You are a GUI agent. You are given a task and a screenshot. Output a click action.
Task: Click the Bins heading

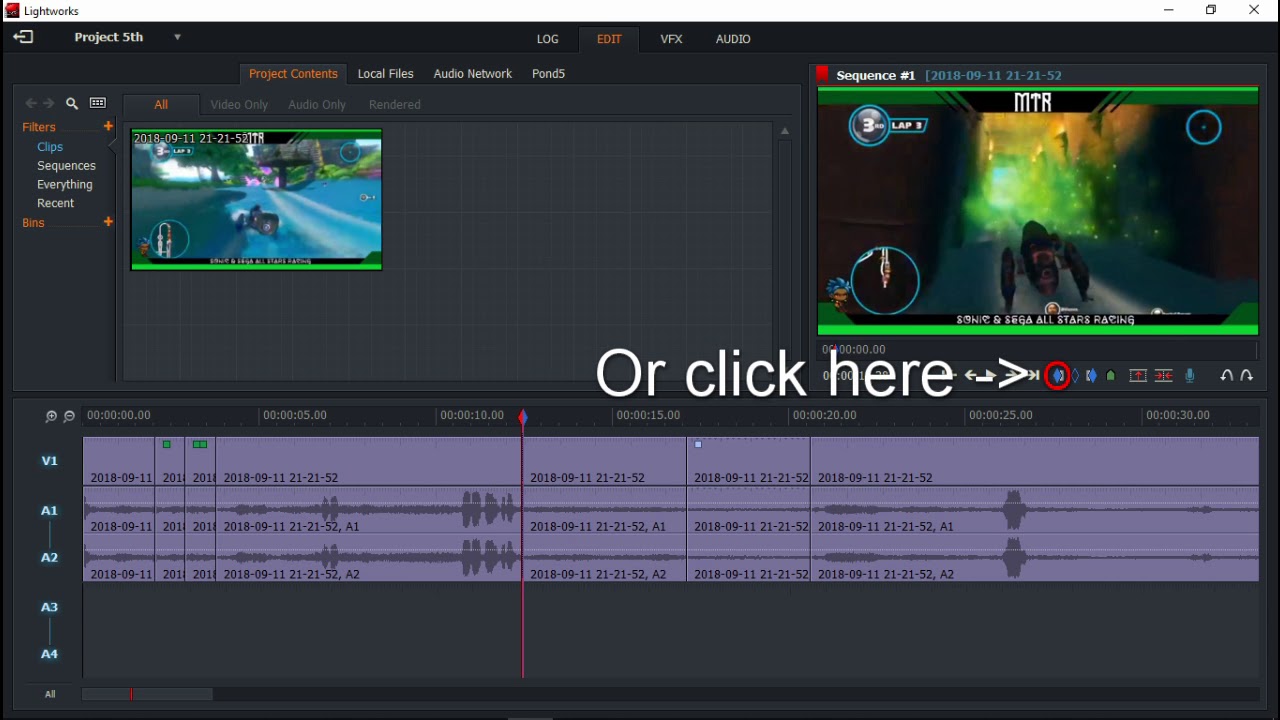pyautogui.click(x=34, y=223)
